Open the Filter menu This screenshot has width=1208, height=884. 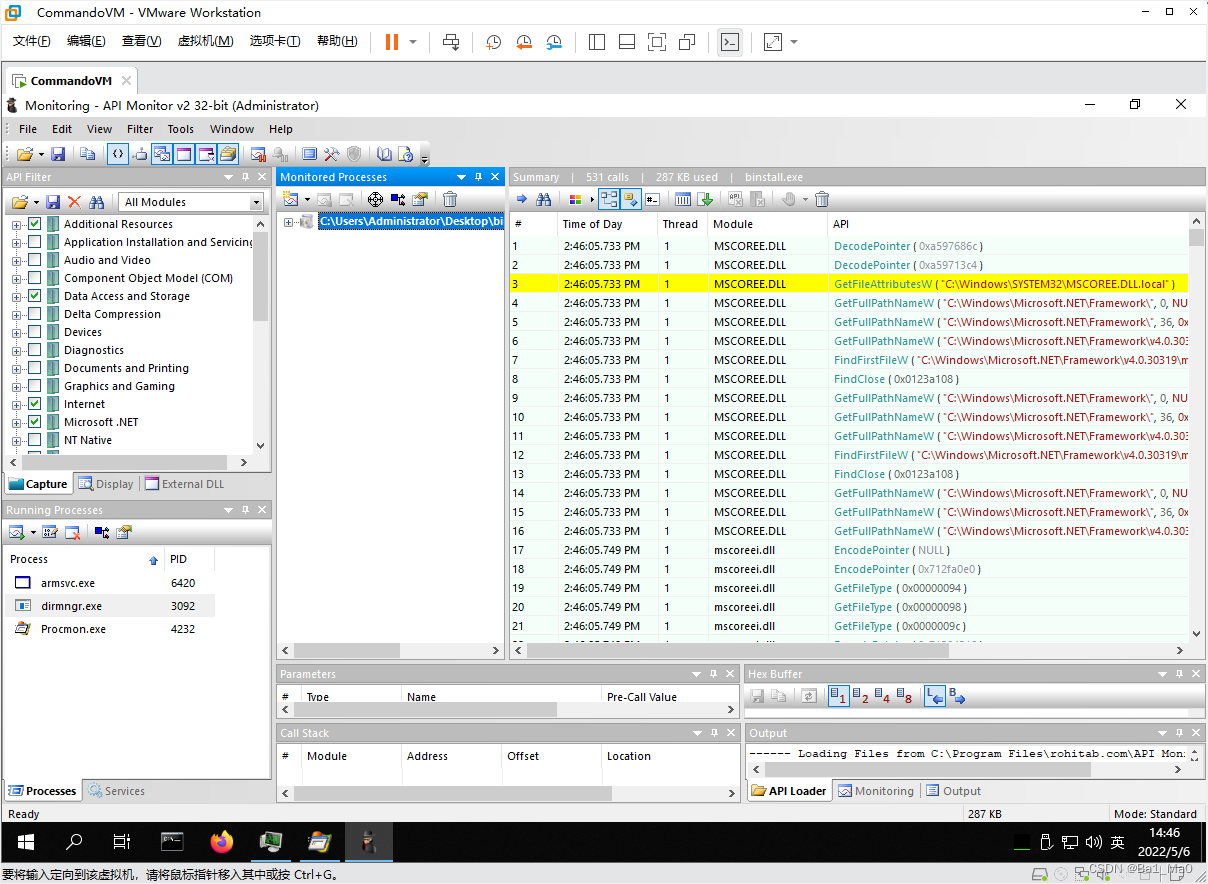[x=140, y=129]
